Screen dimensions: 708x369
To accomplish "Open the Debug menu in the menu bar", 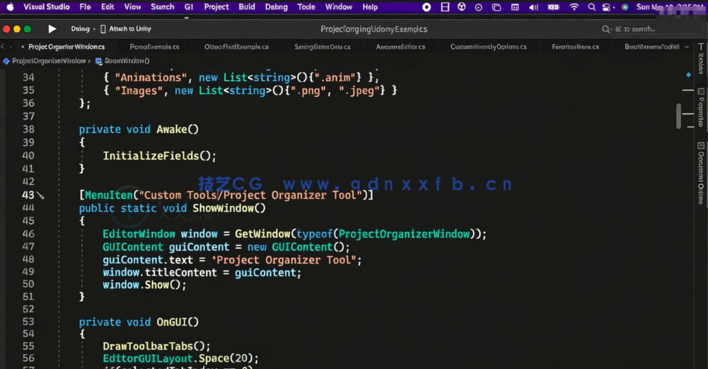I will coord(276,7).
